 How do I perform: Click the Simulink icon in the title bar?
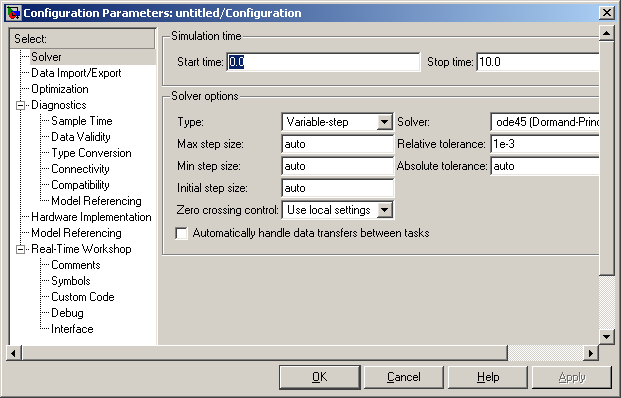coord(13,13)
